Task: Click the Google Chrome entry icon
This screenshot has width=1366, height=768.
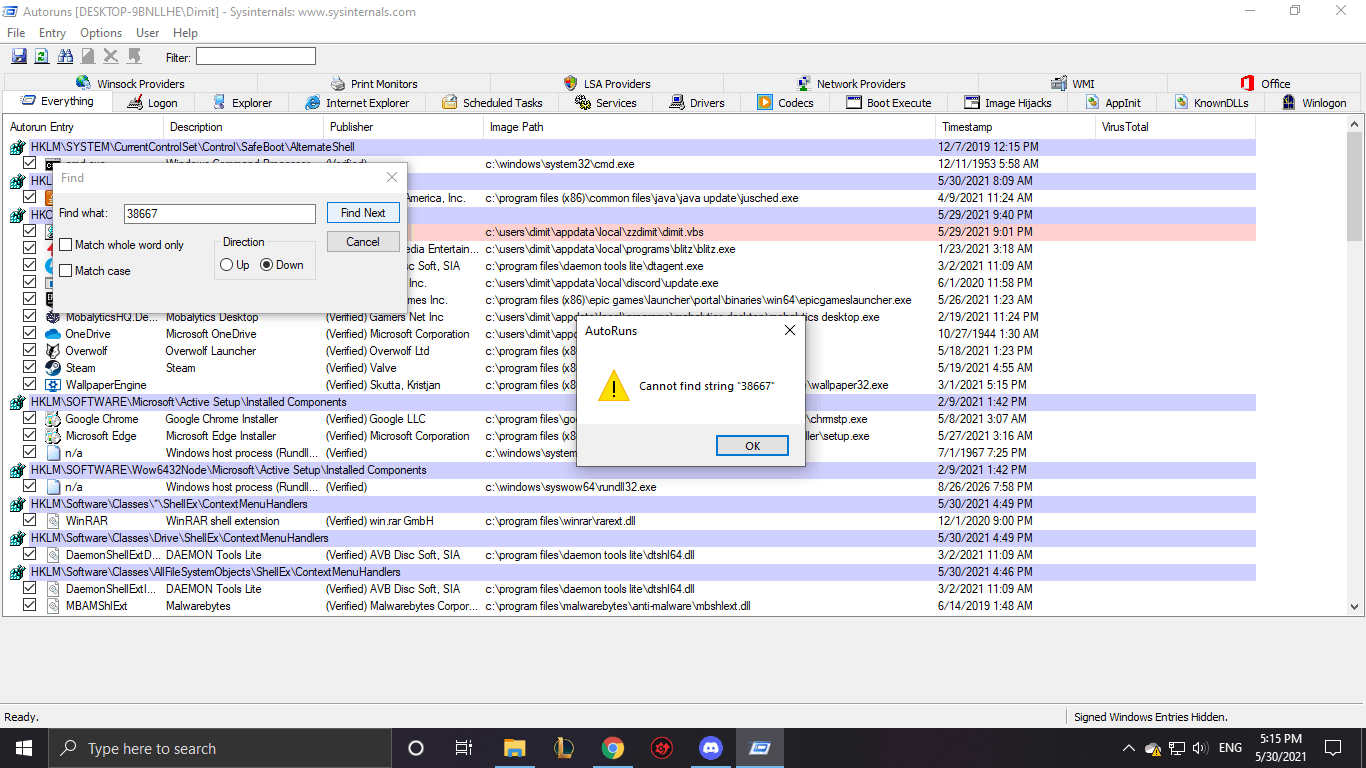Action: (x=54, y=419)
